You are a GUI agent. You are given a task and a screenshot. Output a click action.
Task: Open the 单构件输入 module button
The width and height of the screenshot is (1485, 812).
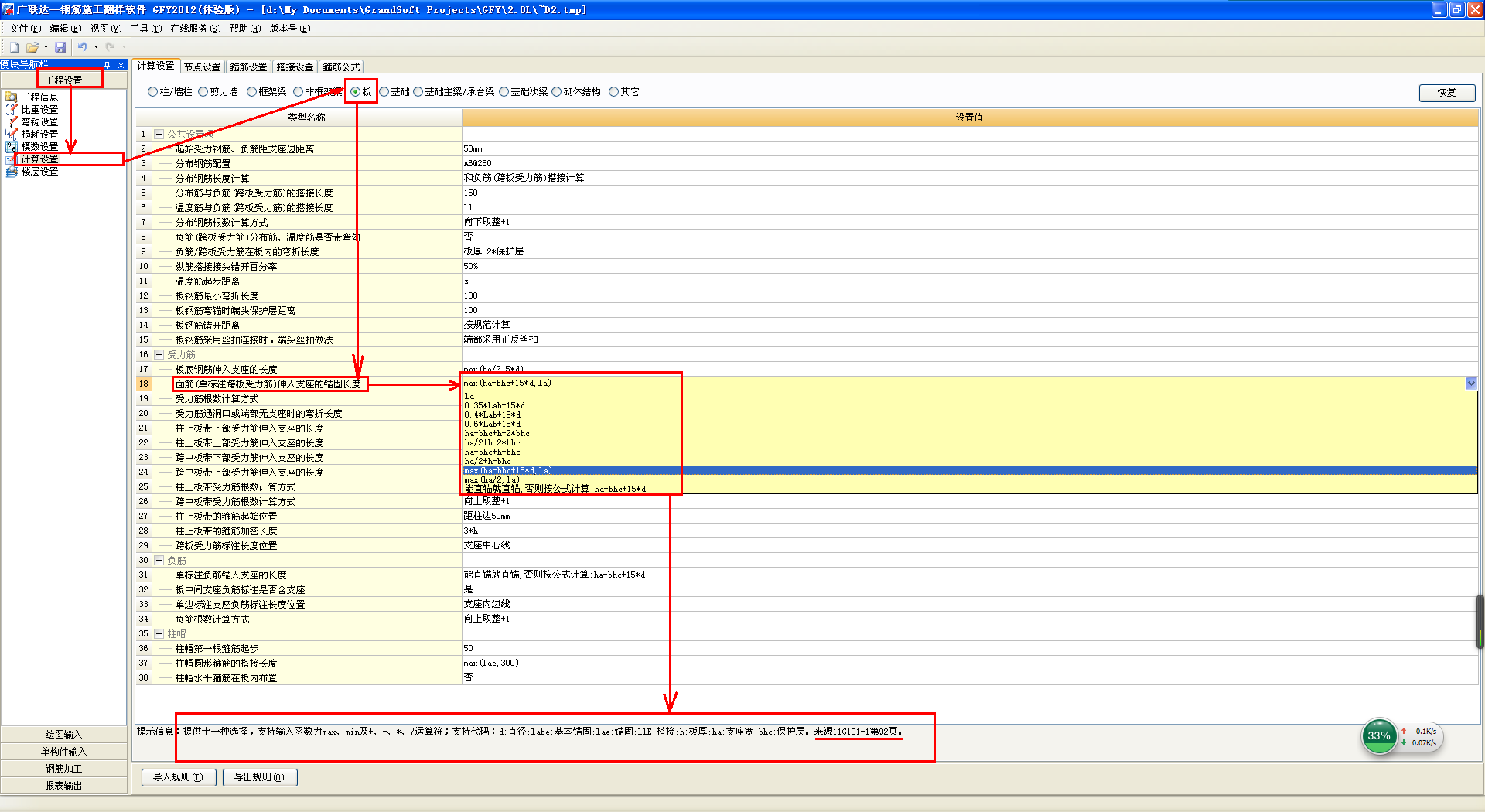[63, 752]
